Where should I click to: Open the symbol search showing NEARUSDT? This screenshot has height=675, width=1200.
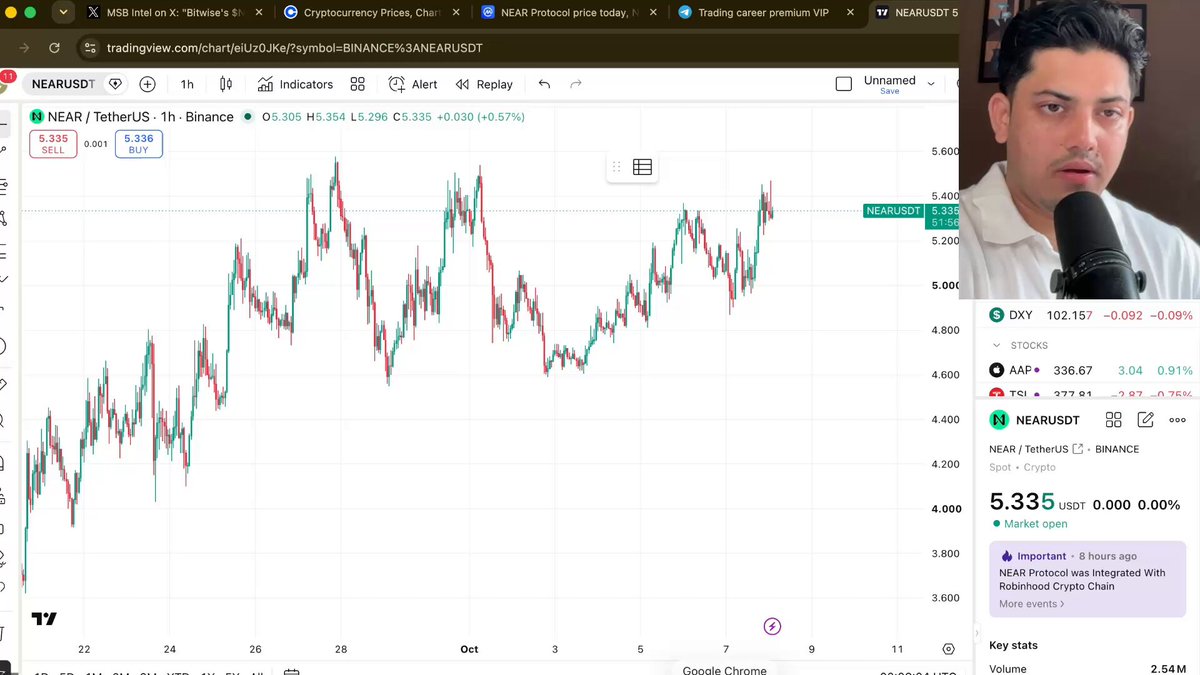pos(63,84)
